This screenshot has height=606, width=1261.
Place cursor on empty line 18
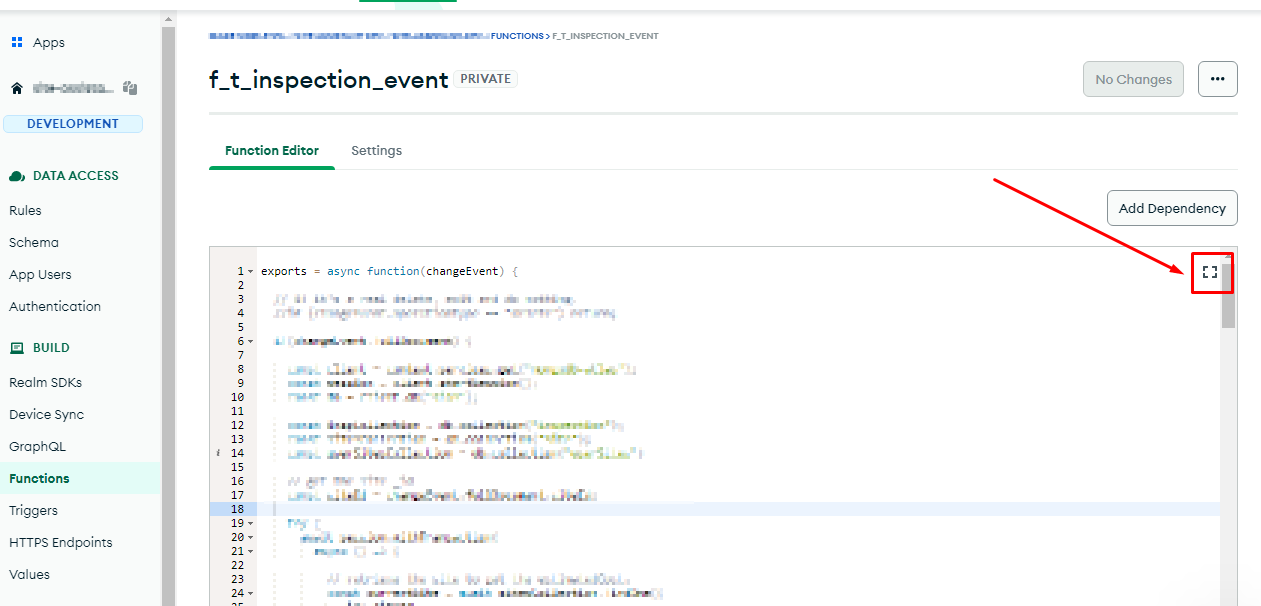point(738,509)
